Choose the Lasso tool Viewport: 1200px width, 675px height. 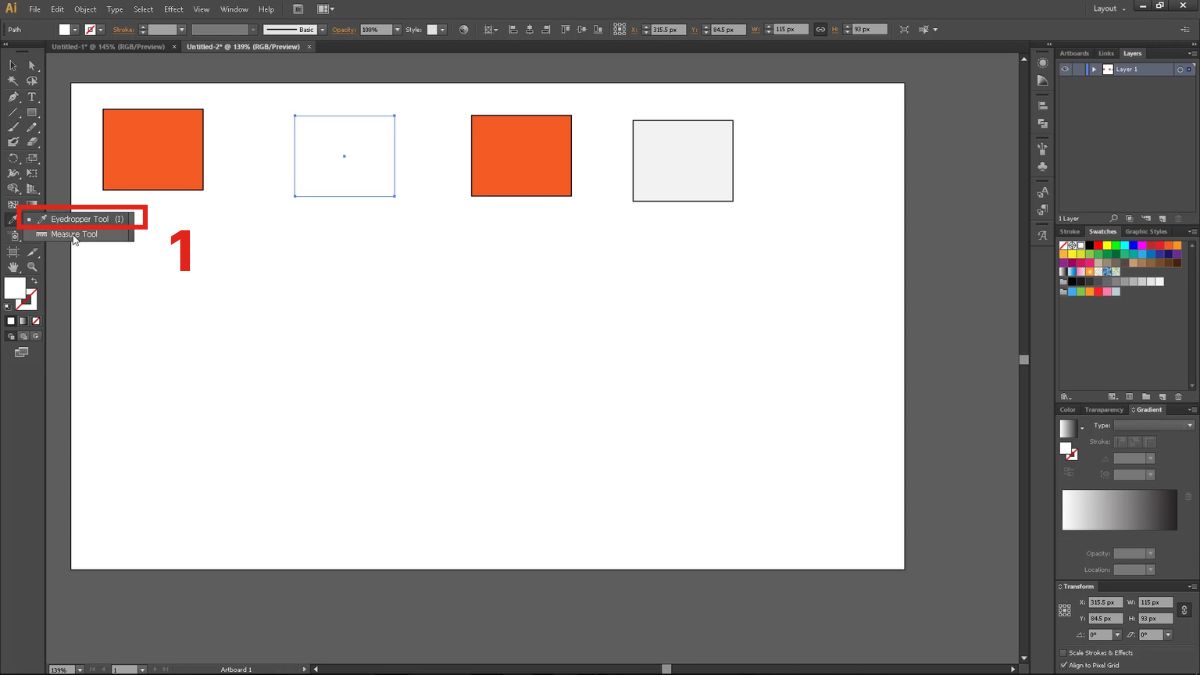click(32, 81)
